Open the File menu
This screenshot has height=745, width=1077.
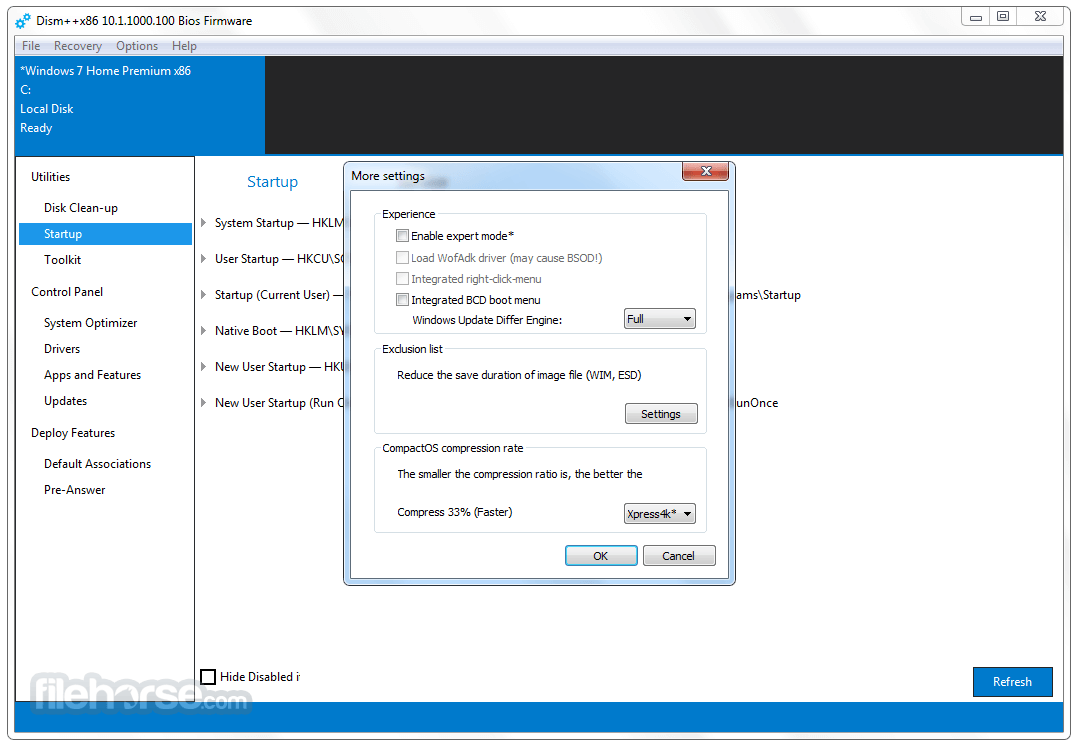pyautogui.click(x=31, y=46)
